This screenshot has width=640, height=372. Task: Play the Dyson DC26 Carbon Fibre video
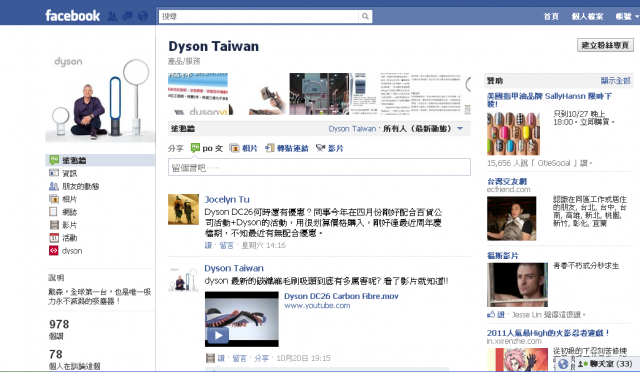[x=242, y=319]
